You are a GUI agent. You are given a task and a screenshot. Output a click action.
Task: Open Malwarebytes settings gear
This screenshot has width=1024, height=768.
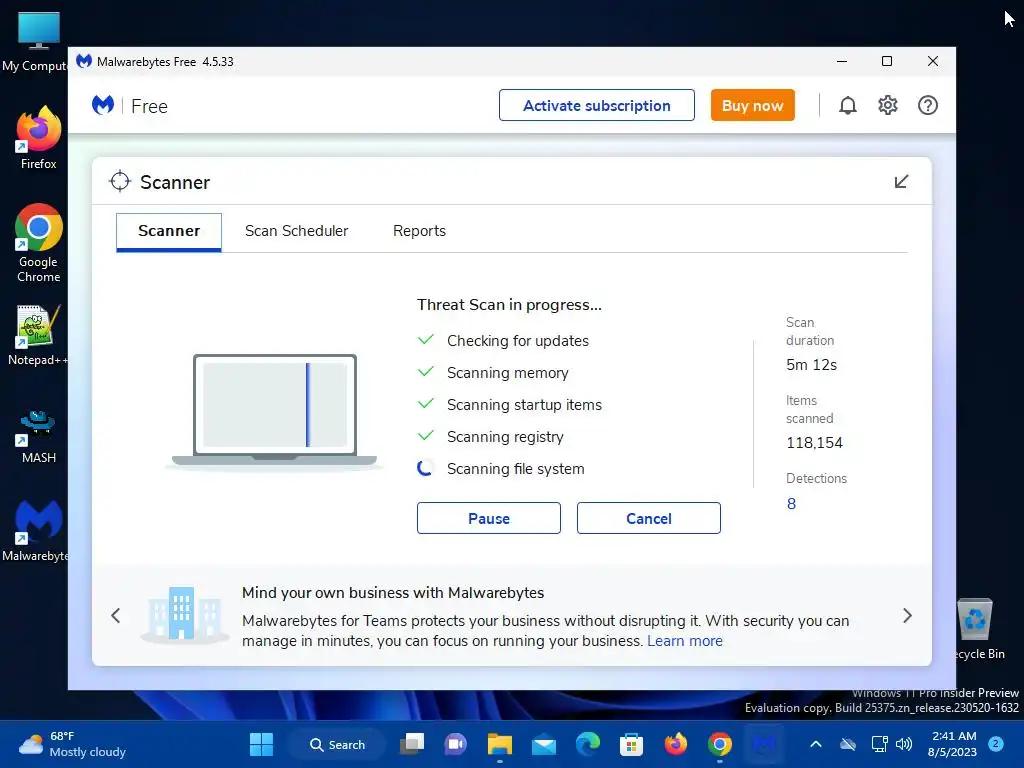coord(888,105)
